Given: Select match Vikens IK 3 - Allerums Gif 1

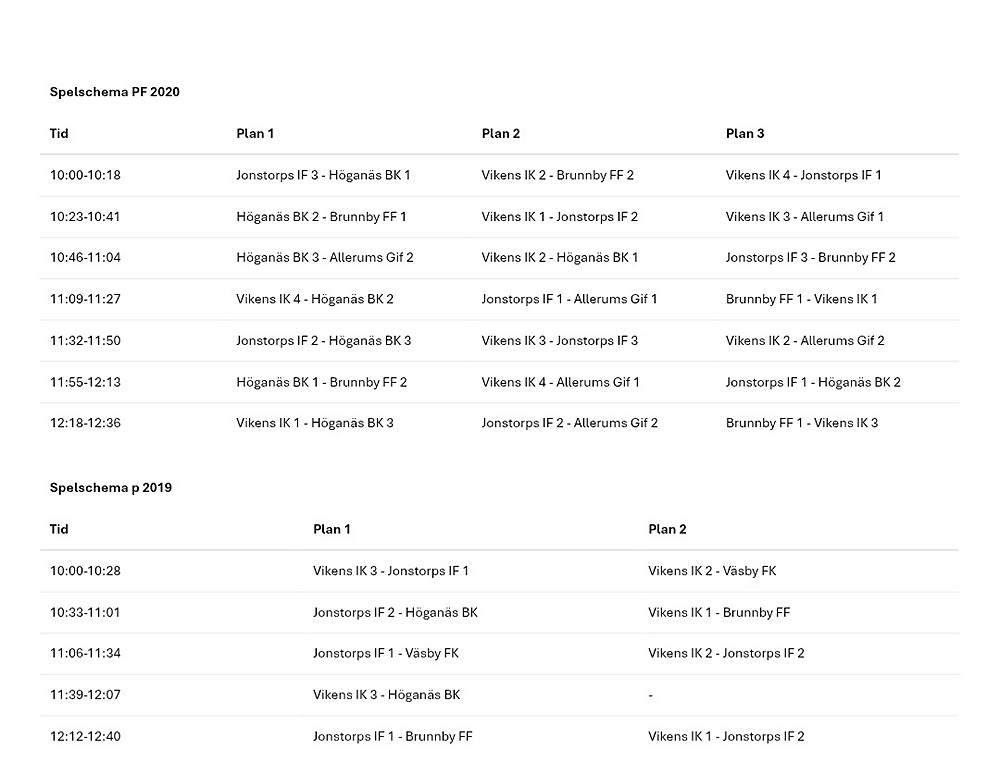Looking at the screenshot, I should (804, 217).
